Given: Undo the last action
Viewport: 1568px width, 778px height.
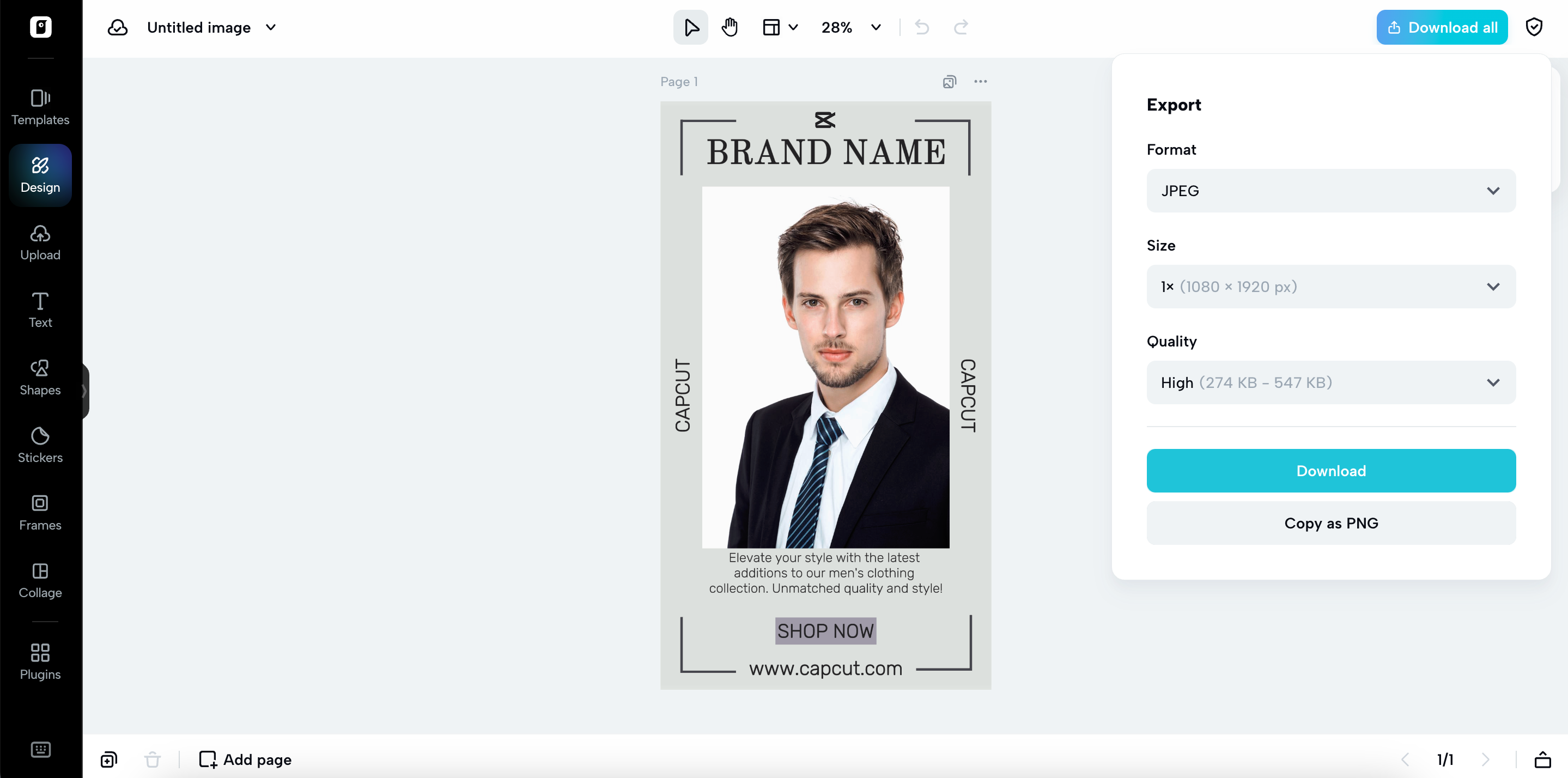Looking at the screenshot, I should pyautogui.click(x=921, y=27).
